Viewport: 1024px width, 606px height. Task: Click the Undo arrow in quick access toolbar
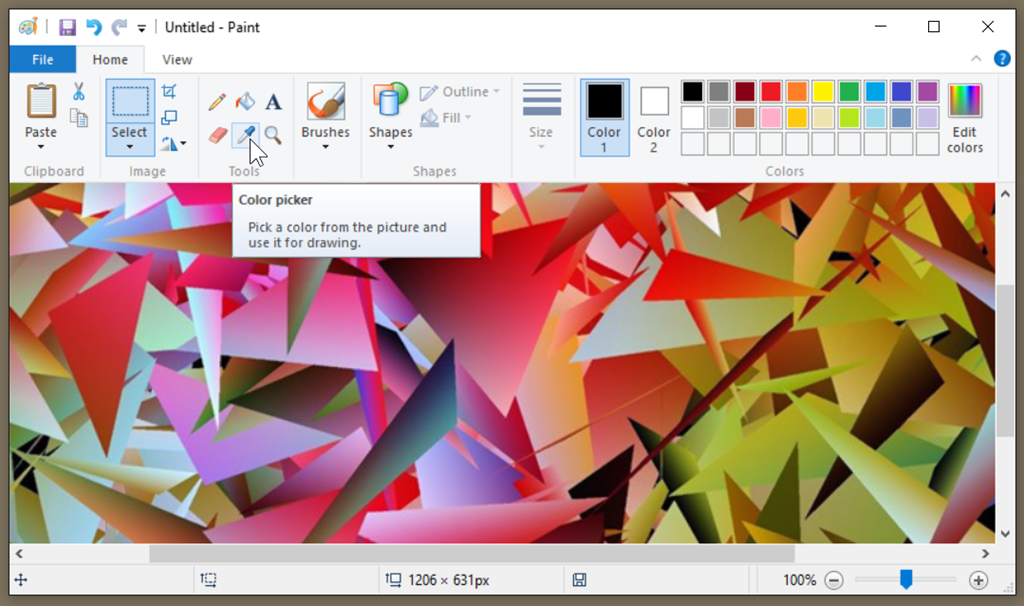pos(95,27)
